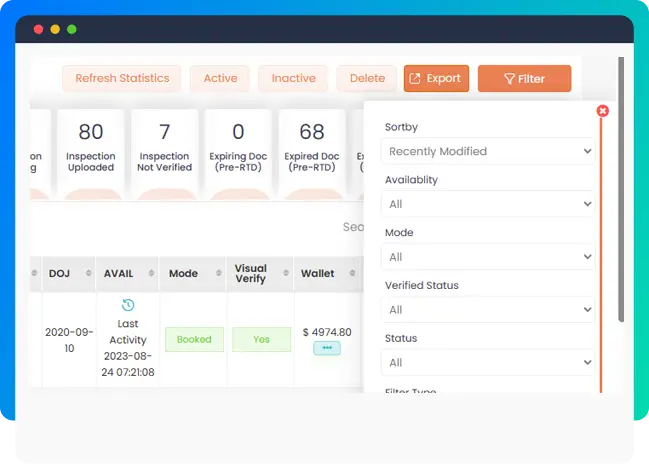The image size is (649, 464).
Task: Click the history clock icon above Last Activity
Action: (127, 305)
